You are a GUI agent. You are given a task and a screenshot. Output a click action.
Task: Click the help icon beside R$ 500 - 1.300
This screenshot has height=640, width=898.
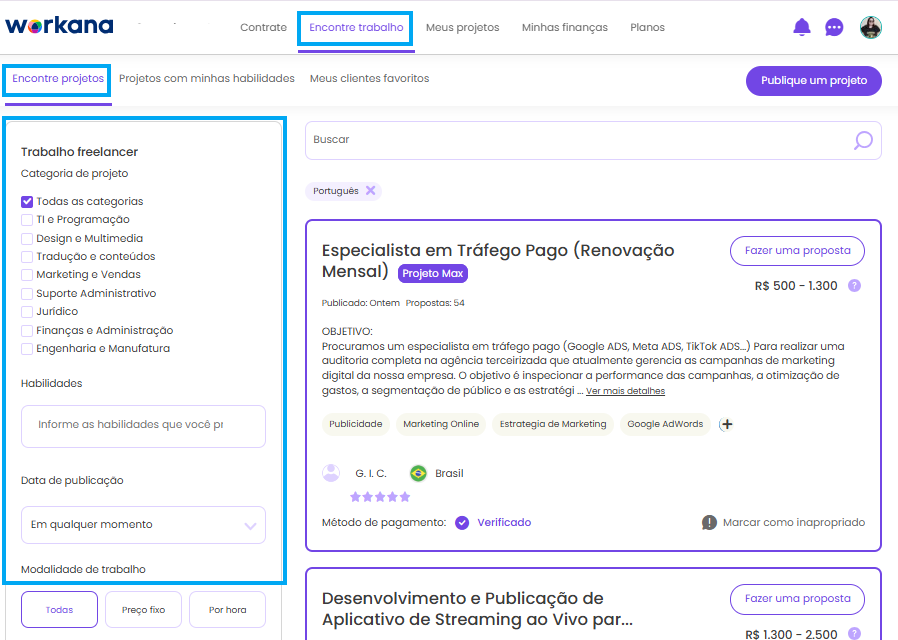(x=854, y=286)
